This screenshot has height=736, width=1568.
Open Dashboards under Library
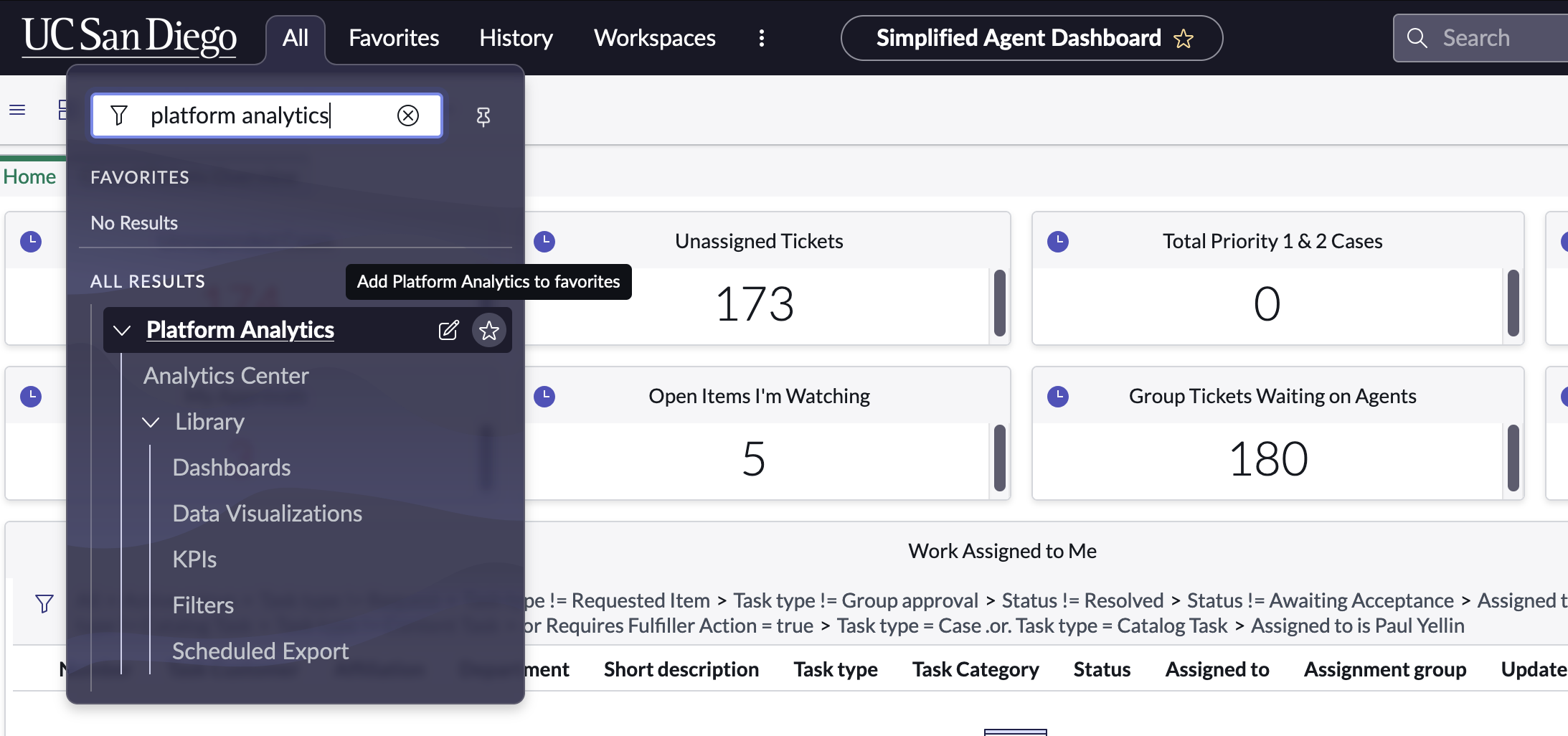tap(232, 468)
